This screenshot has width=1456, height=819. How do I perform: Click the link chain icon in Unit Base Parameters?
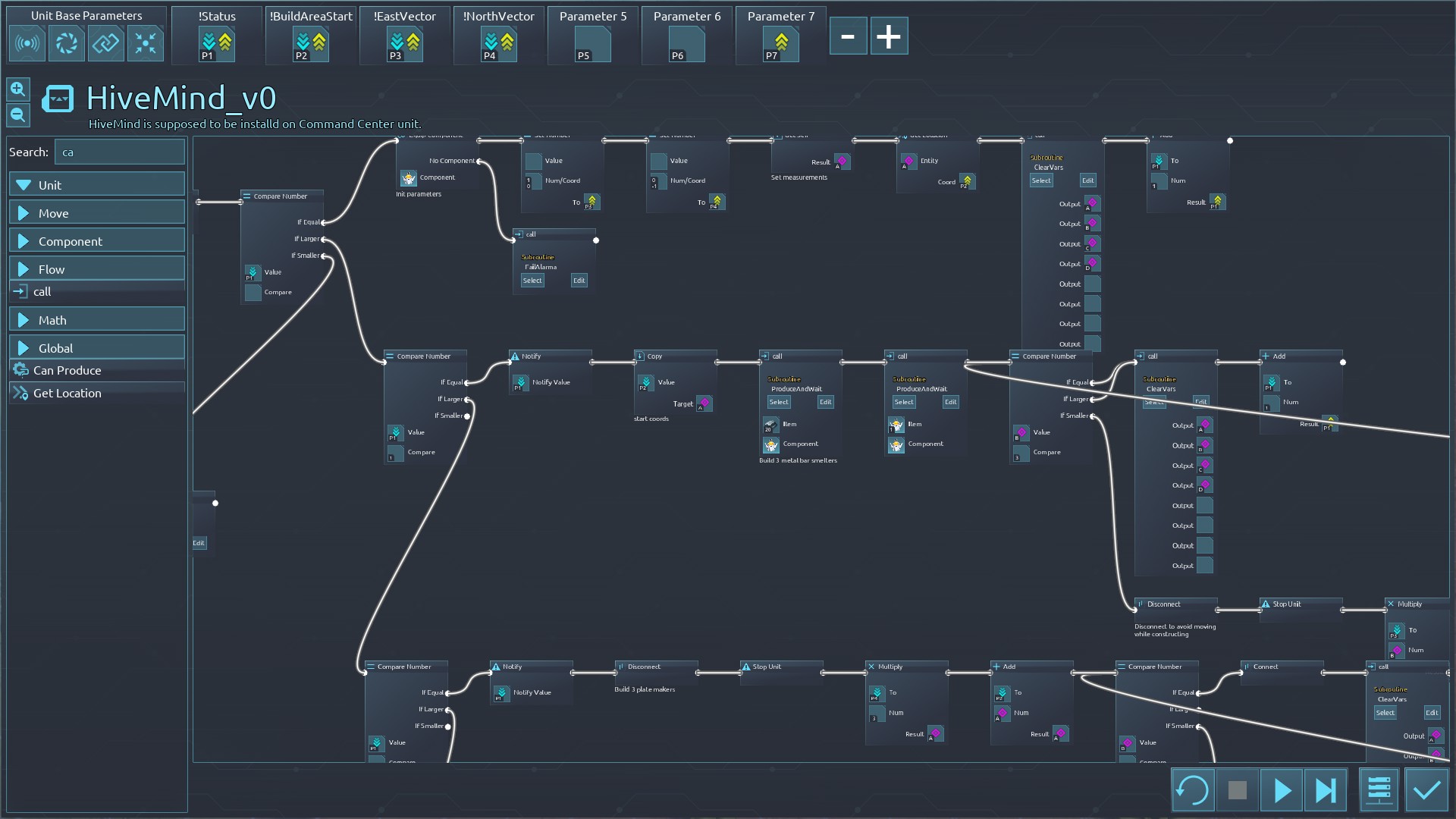click(x=106, y=43)
